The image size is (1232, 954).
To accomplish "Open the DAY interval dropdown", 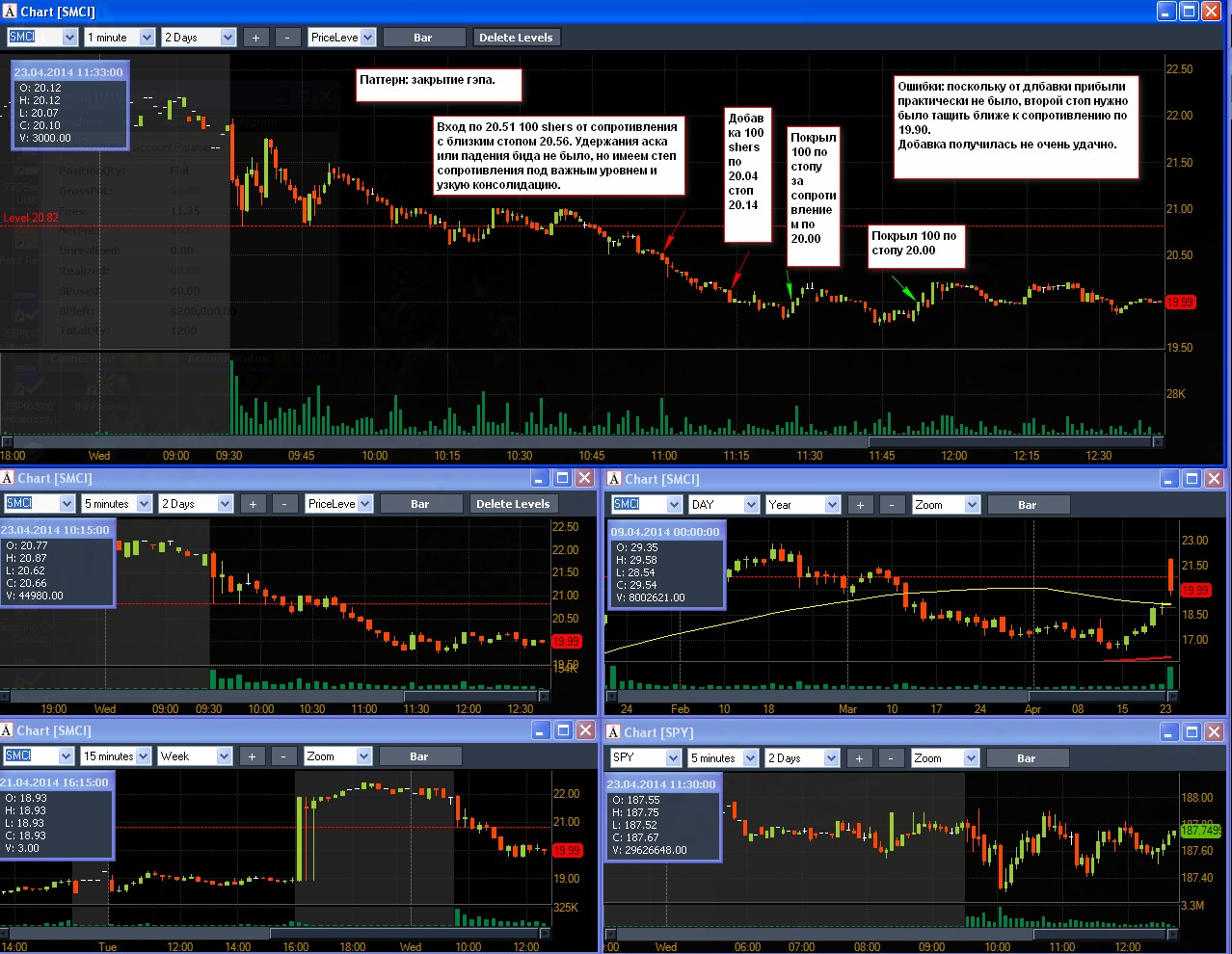I will coord(750,505).
